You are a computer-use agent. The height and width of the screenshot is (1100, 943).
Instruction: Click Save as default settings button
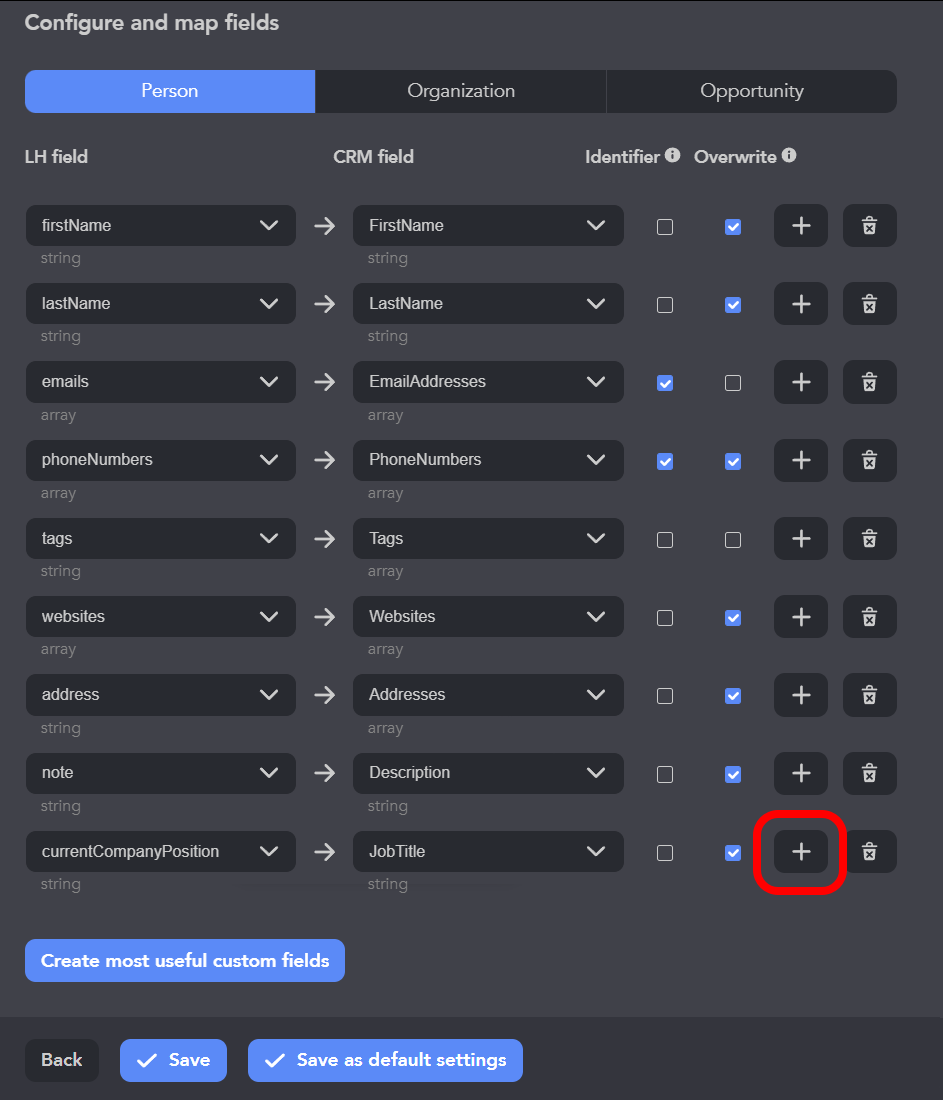coord(385,1060)
